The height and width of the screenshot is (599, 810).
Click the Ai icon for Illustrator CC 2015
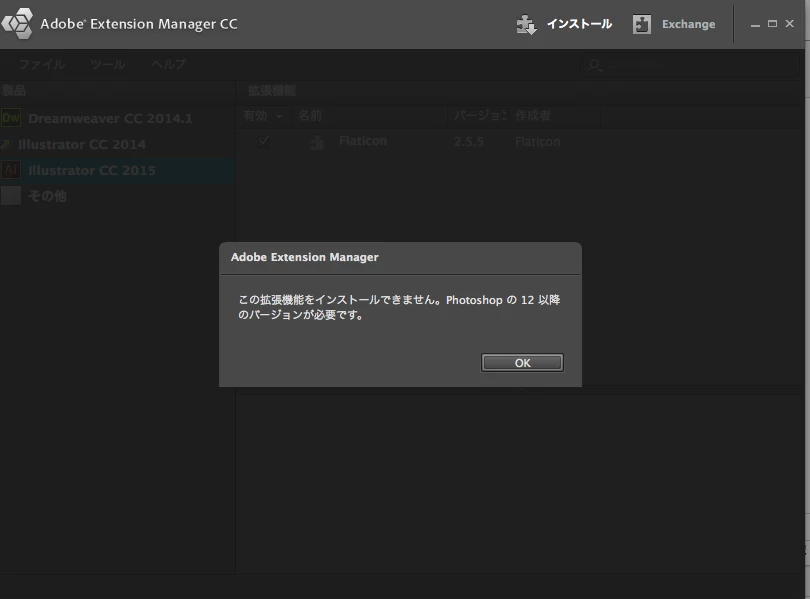coord(11,170)
